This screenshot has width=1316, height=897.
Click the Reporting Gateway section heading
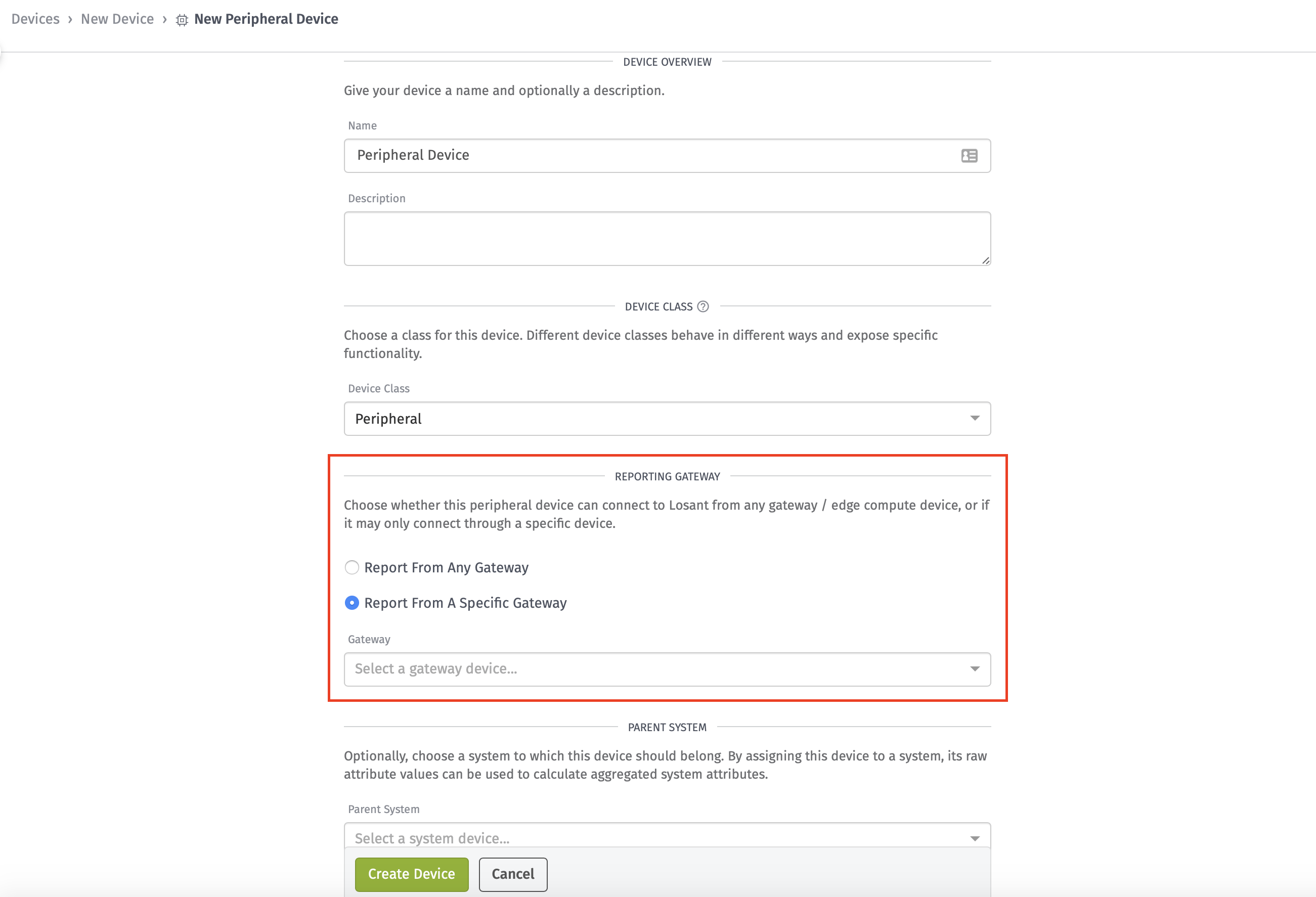(667, 477)
